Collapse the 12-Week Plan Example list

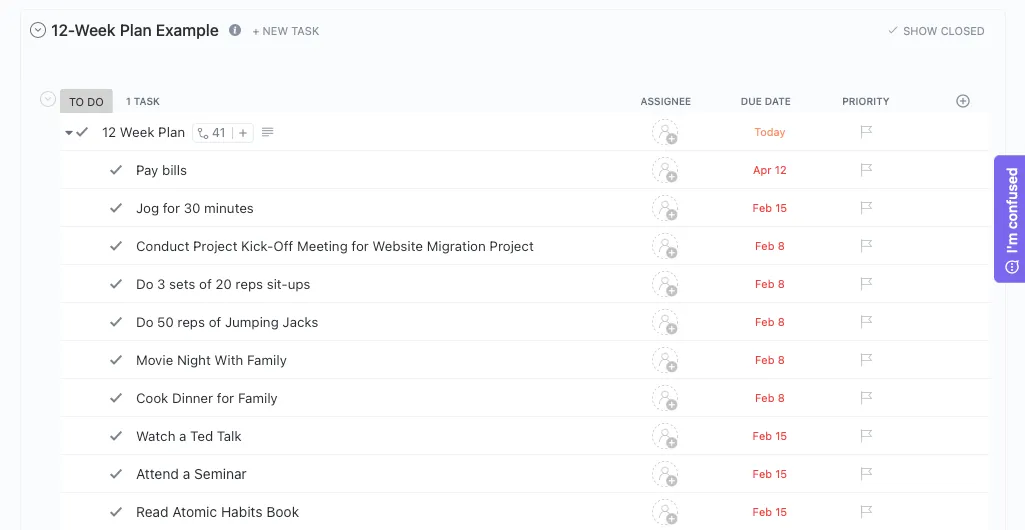[38, 30]
